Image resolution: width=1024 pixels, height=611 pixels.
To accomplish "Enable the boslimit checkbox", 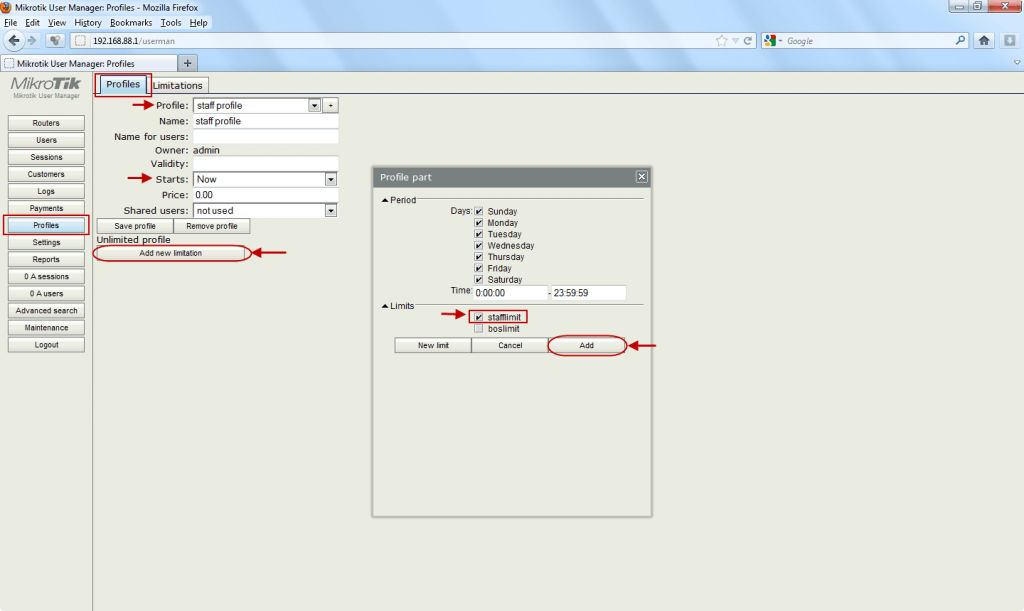I will click(x=479, y=329).
